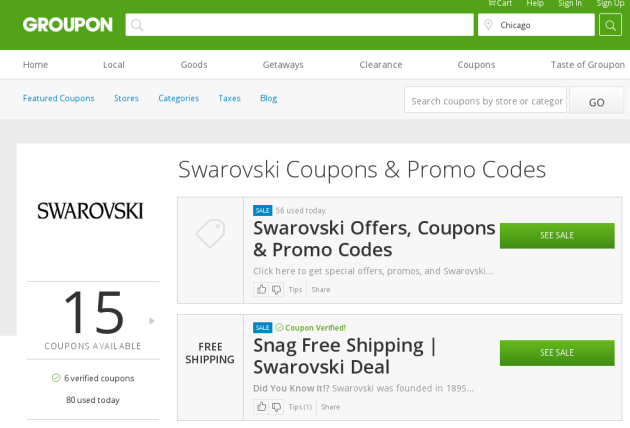Click the arrow beside 15 coupons available
The image size is (630, 428).
click(x=152, y=321)
